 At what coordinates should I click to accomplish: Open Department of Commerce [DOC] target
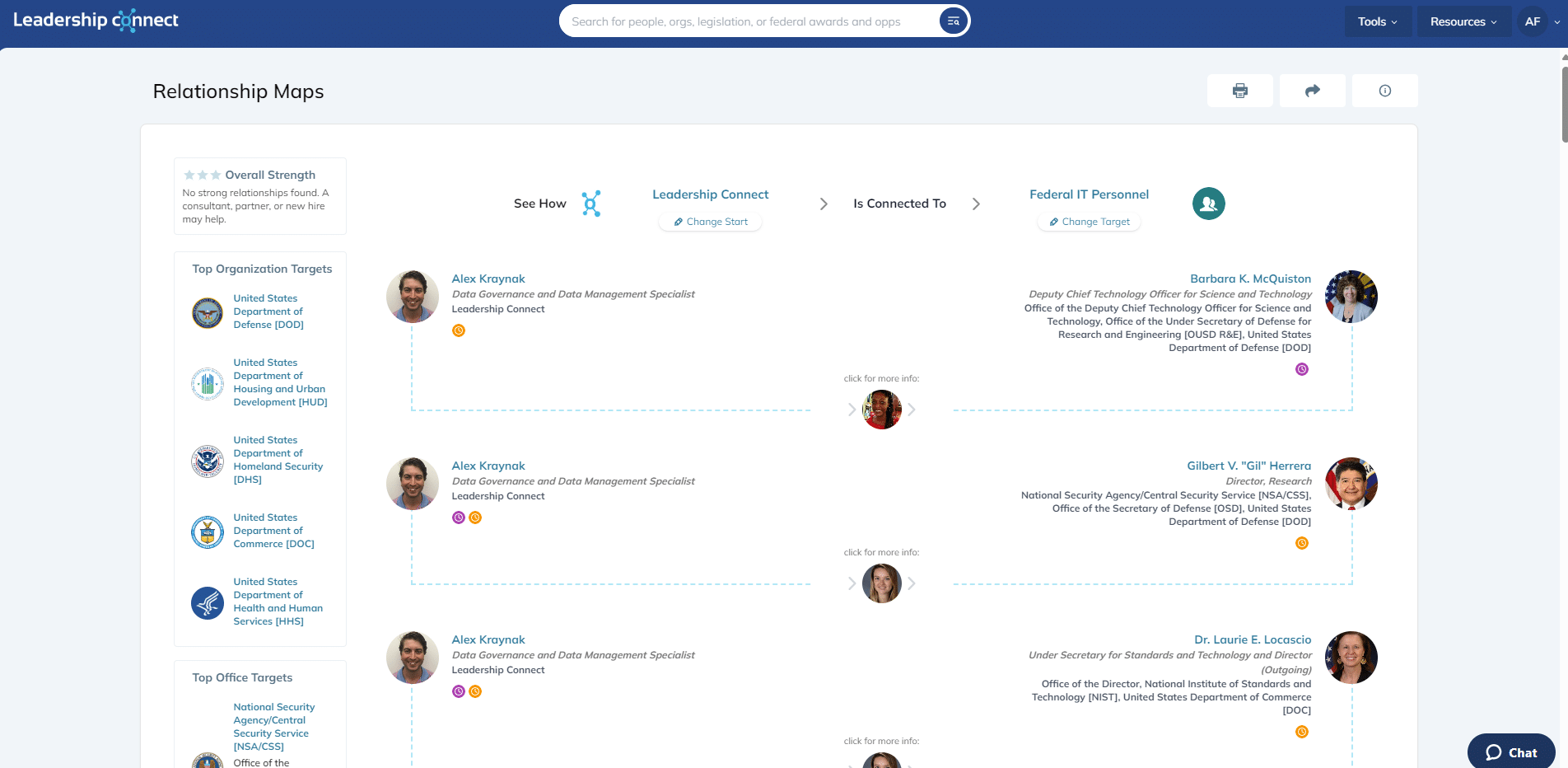273,531
